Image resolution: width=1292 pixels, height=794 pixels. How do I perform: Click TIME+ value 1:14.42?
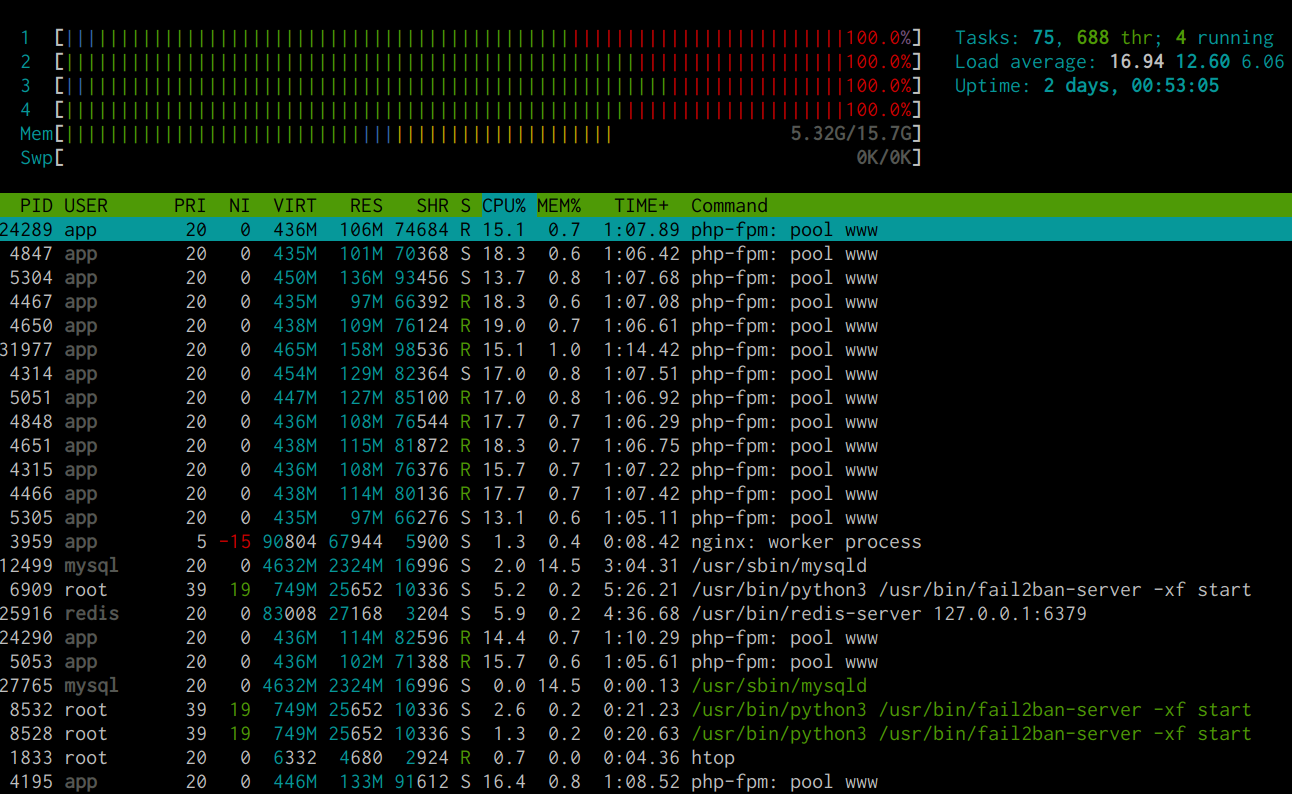[641, 350]
